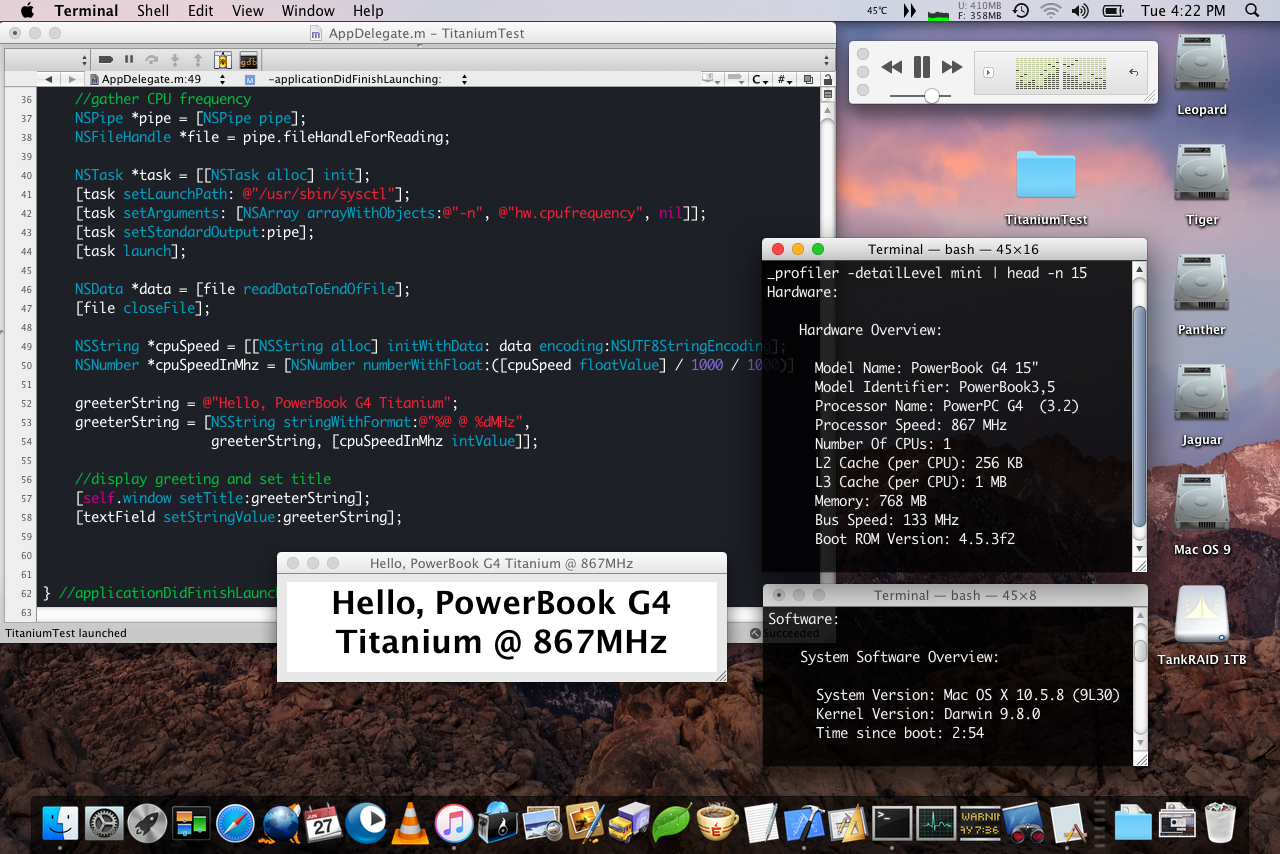
Task: Open Spotlight search in menu bar
Action: [1252, 11]
